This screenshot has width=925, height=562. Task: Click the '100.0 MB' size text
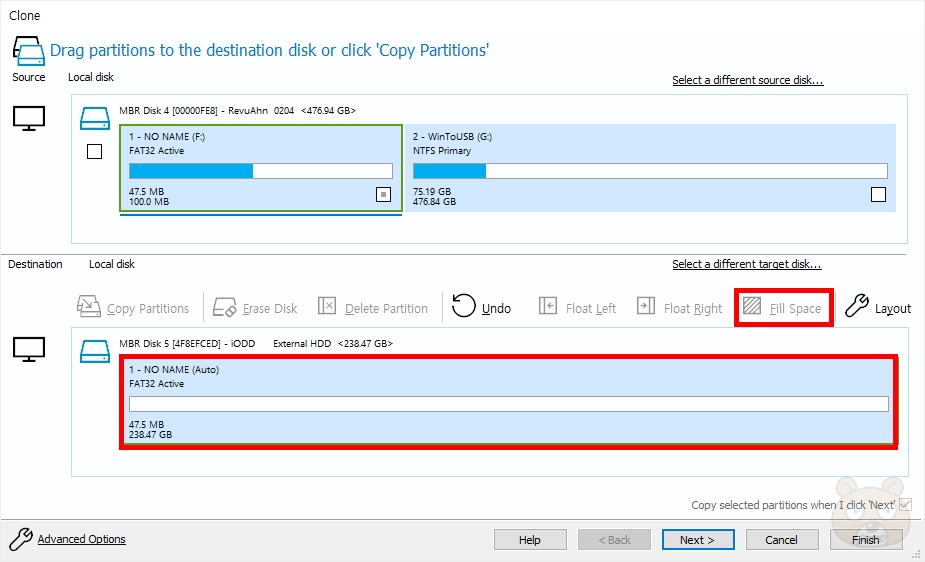click(x=149, y=202)
